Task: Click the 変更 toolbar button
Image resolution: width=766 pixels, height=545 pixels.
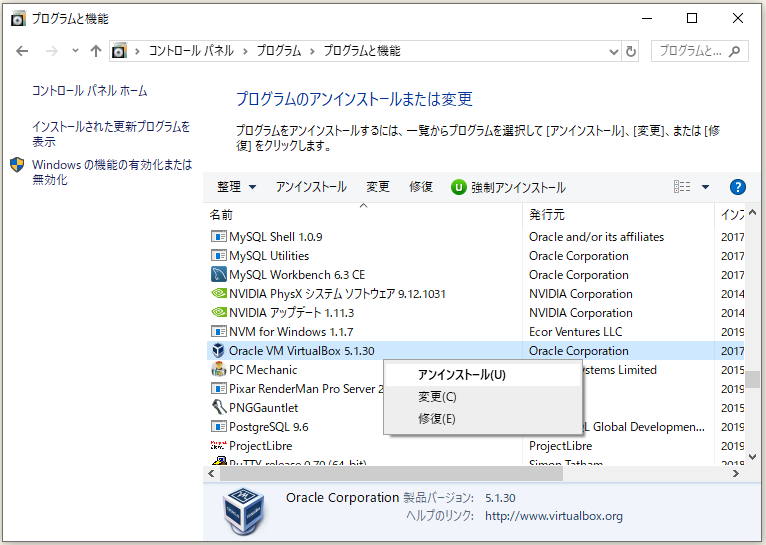Action: click(378, 187)
